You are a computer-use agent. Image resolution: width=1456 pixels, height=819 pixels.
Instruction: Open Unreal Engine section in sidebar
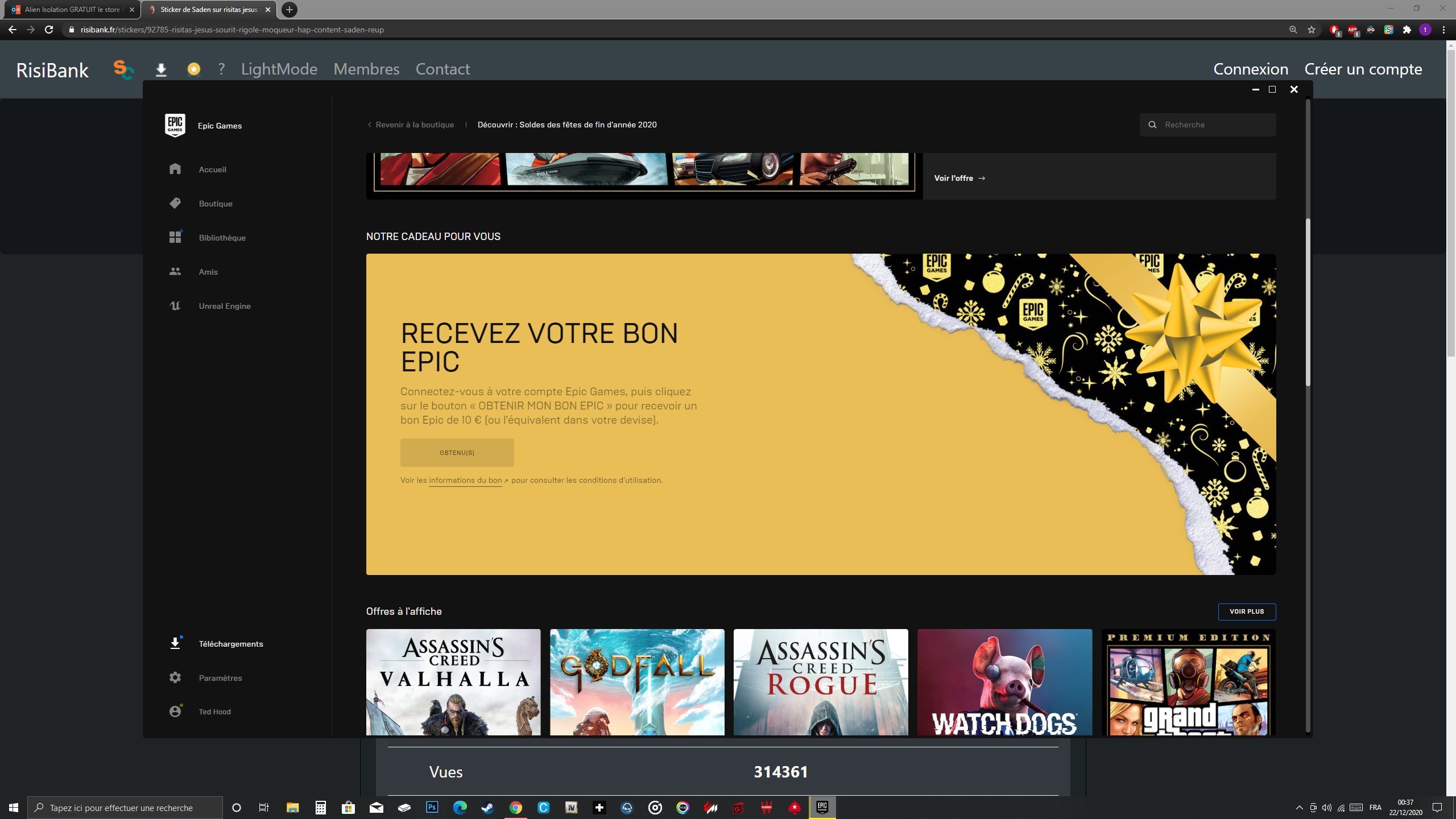pos(225,306)
